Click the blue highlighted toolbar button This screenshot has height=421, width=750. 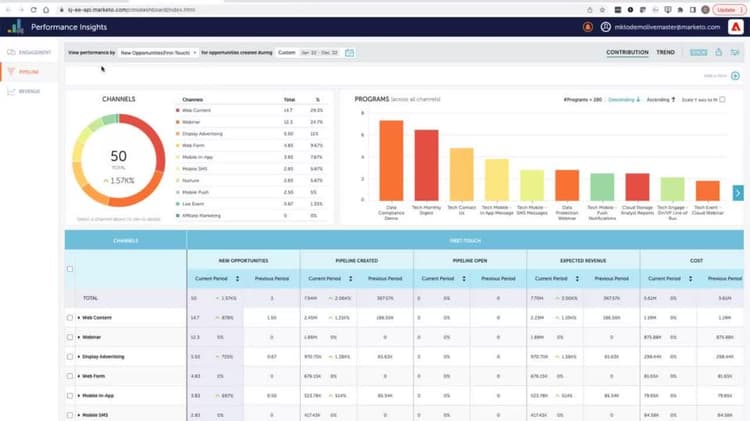tap(698, 52)
